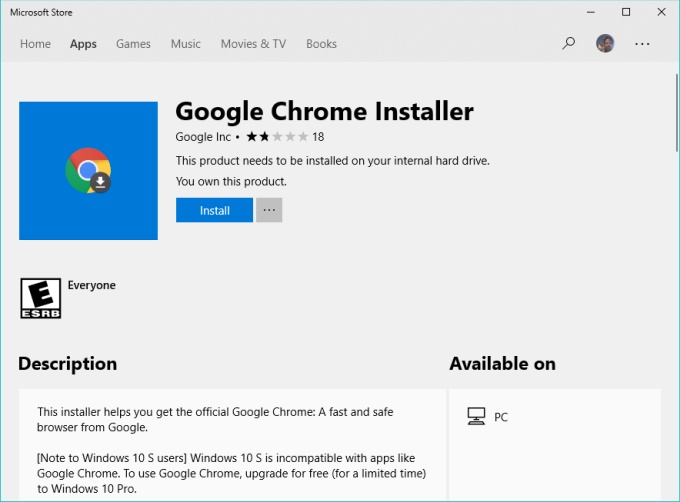The height and width of the screenshot is (502, 680).
Task: Minimize the Microsoft Store window
Action: (x=591, y=12)
